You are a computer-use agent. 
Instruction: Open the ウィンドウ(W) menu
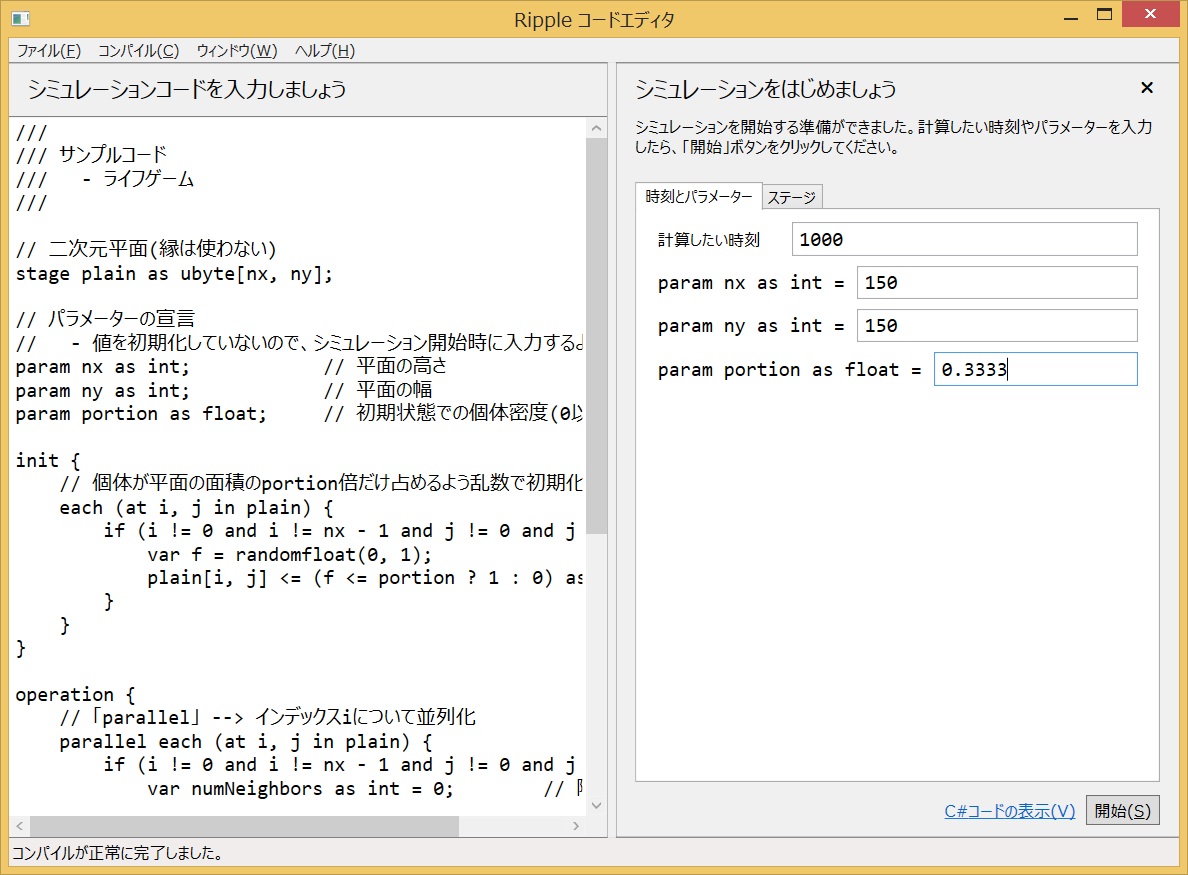click(236, 51)
